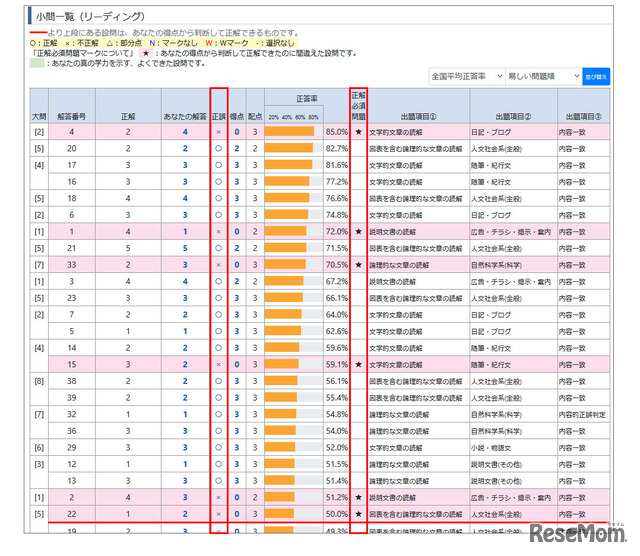
Task: Open the 全国平均正答率 dropdown
Action: point(463,76)
